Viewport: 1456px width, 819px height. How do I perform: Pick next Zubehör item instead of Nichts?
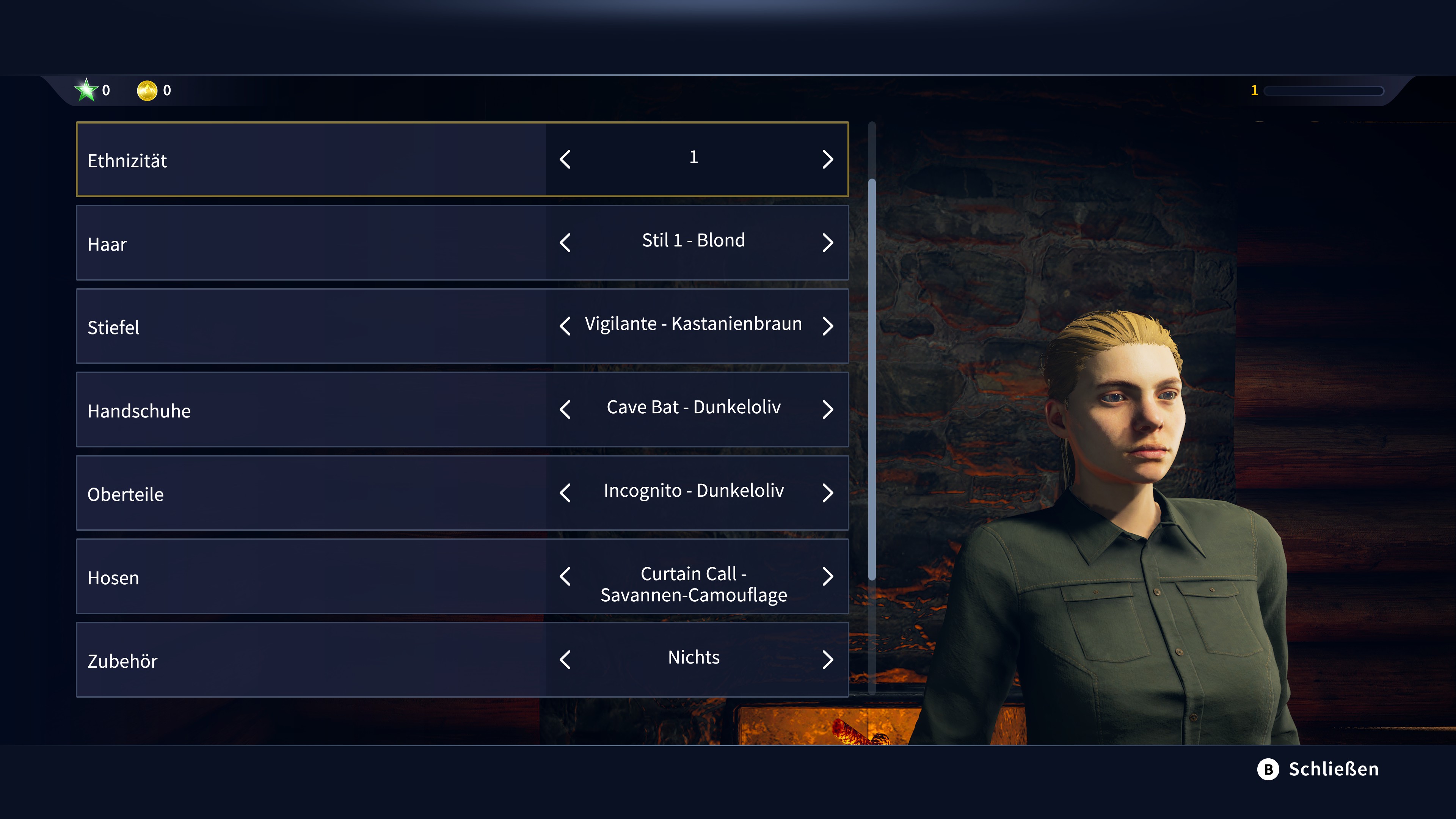tap(827, 660)
